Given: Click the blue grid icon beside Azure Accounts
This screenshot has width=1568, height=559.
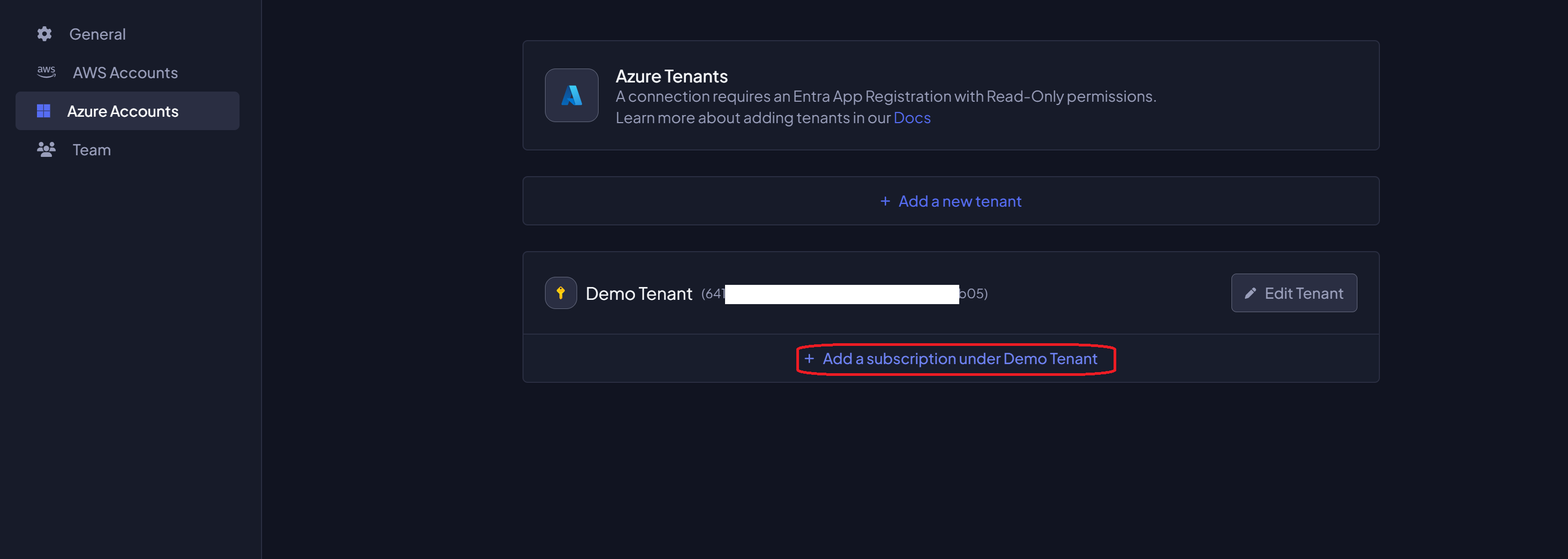Looking at the screenshot, I should coord(44,111).
